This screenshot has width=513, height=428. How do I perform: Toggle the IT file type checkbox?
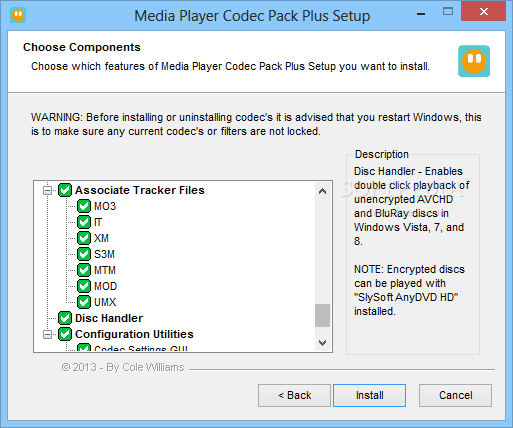(x=84, y=222)
